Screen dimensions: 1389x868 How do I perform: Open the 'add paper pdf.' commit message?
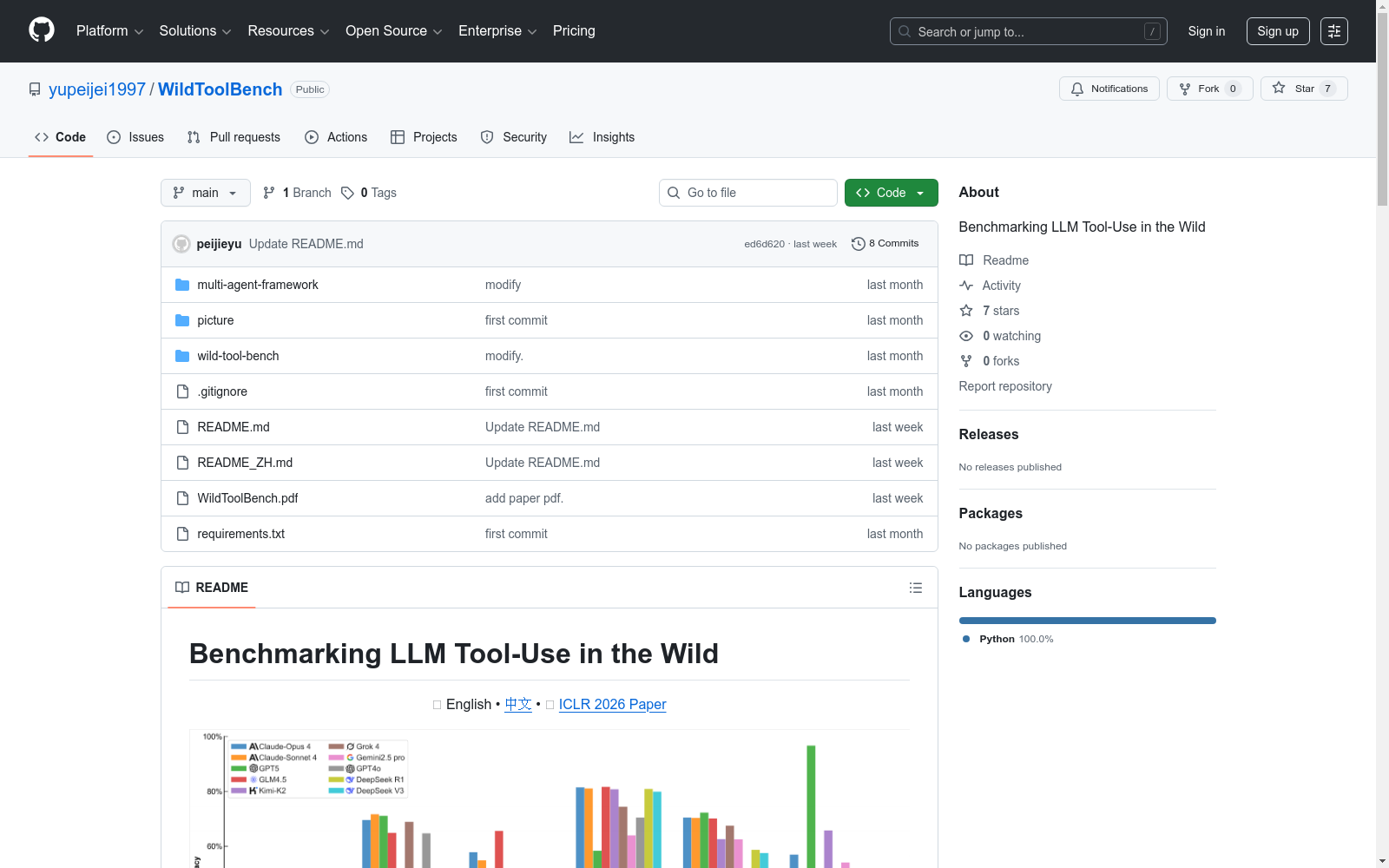tap(524, 498)
